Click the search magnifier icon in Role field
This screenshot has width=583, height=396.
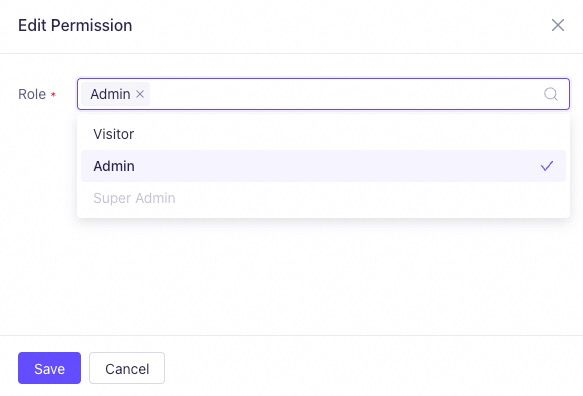(551, 94)
